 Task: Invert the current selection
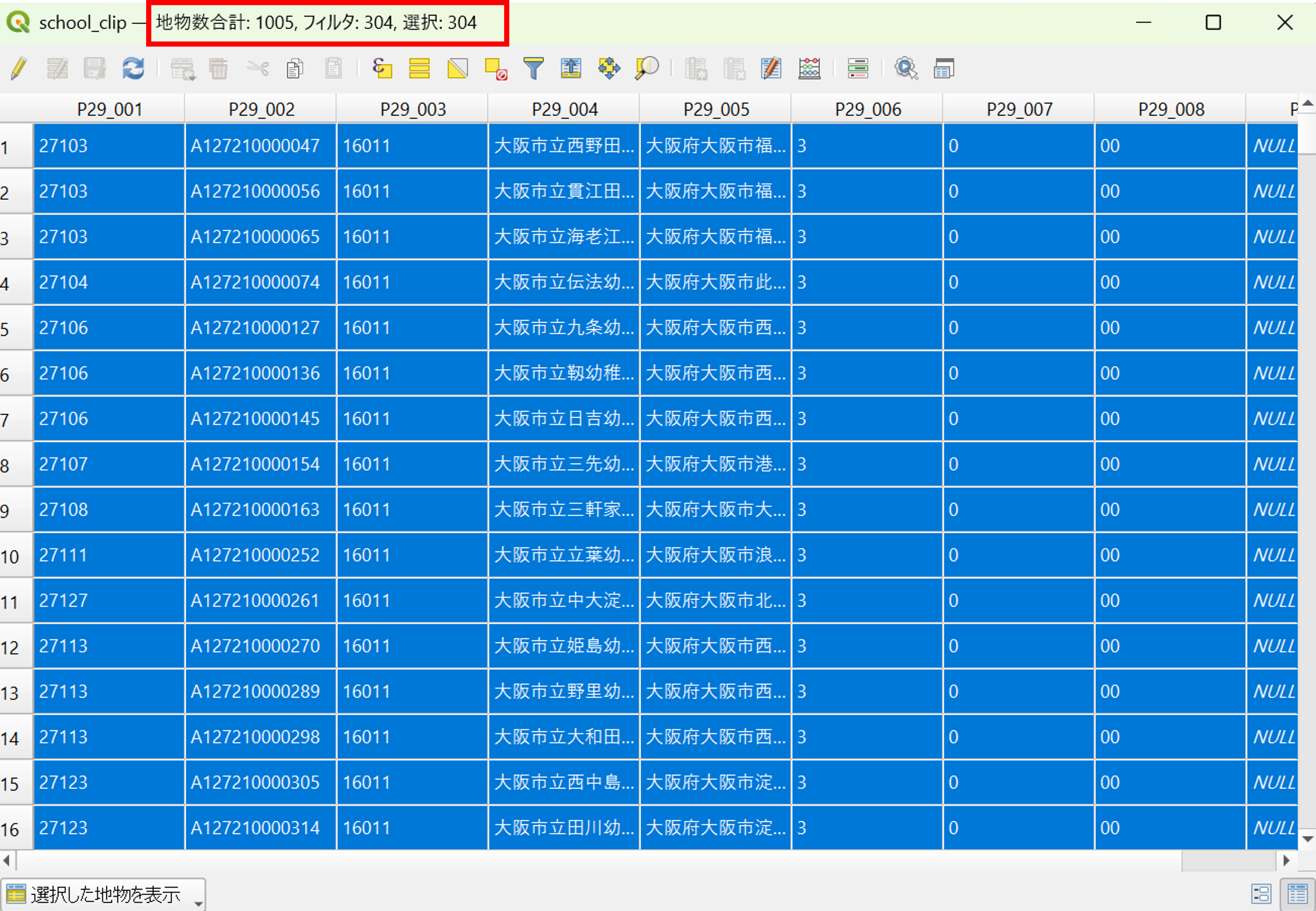(x=457, y=69)
